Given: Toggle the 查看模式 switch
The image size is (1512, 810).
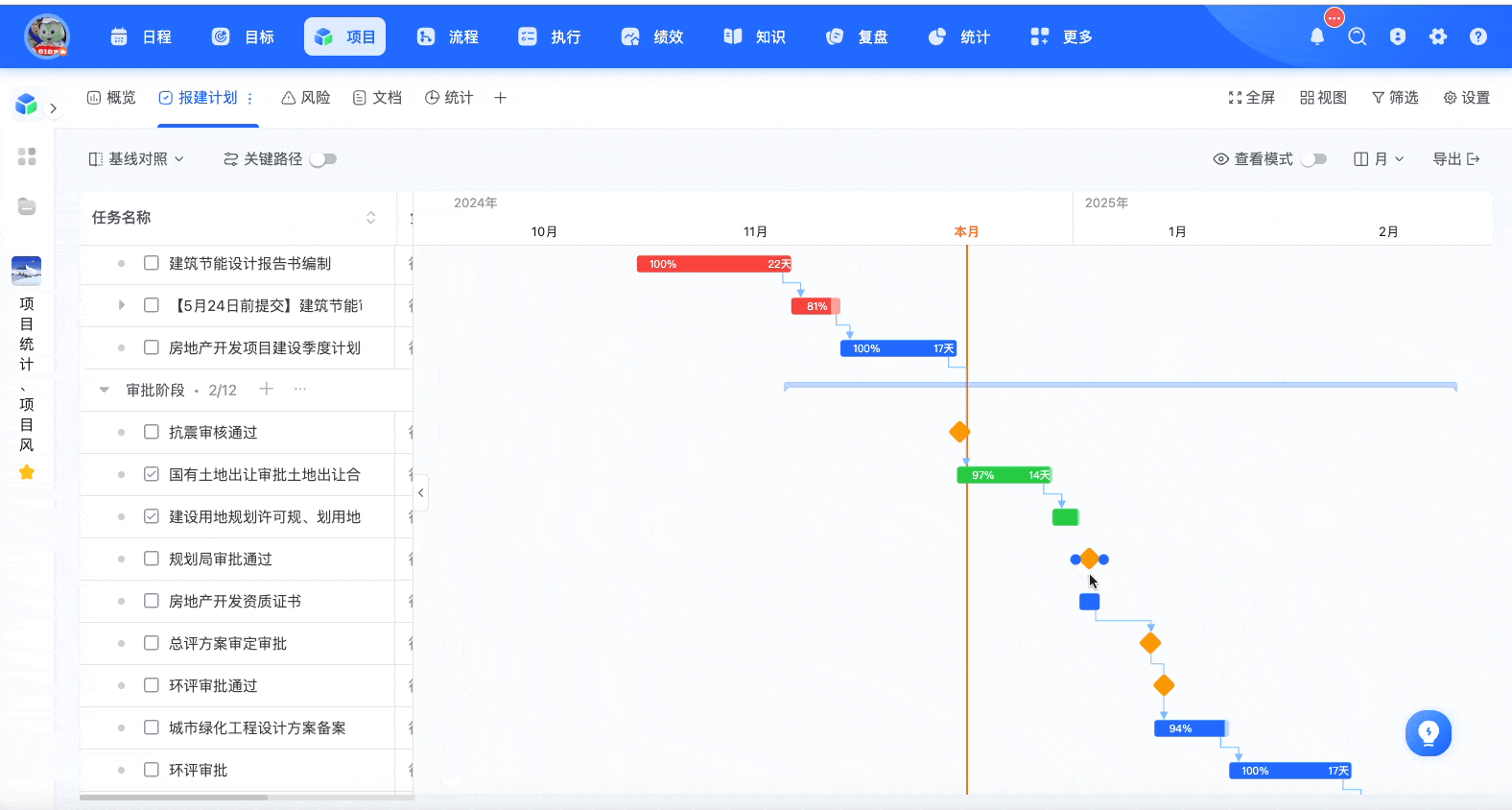Looking at the screenshot, I should (x=1314, y=159).
